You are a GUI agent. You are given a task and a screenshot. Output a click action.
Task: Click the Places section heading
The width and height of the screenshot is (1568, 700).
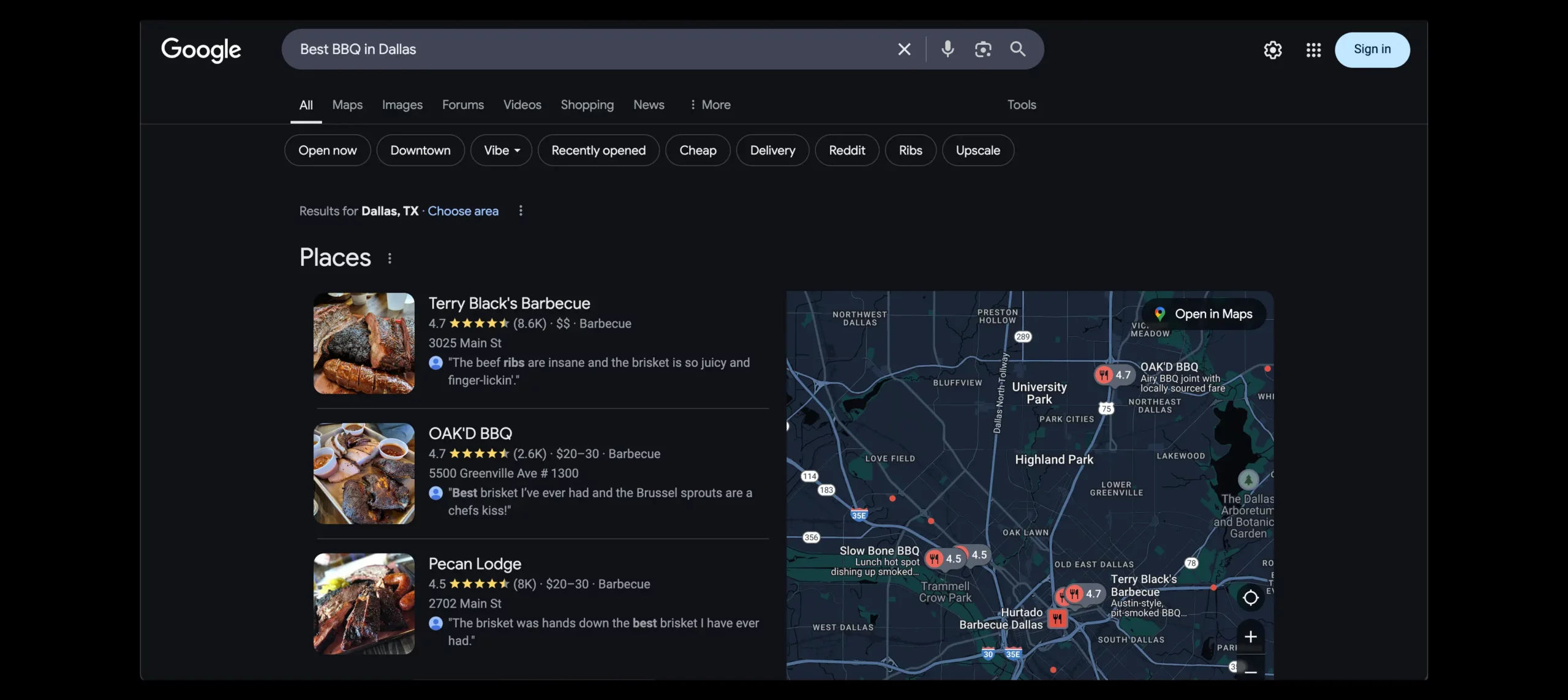[x=335, y=258]
